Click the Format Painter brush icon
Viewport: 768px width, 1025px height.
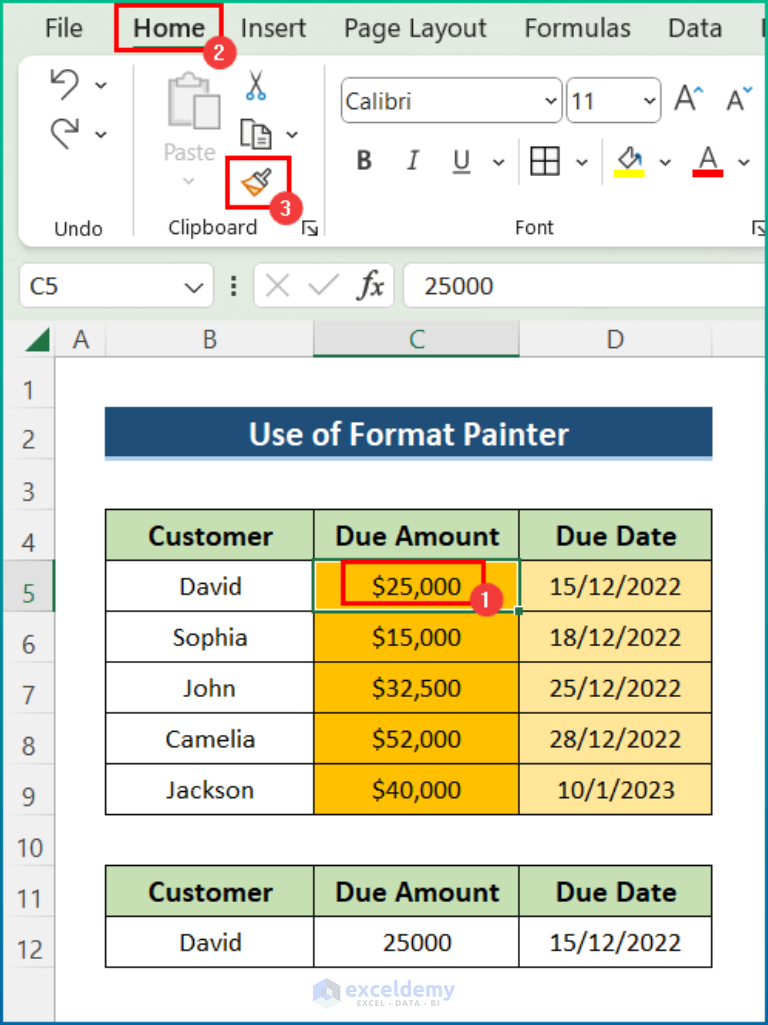[256, 182]
